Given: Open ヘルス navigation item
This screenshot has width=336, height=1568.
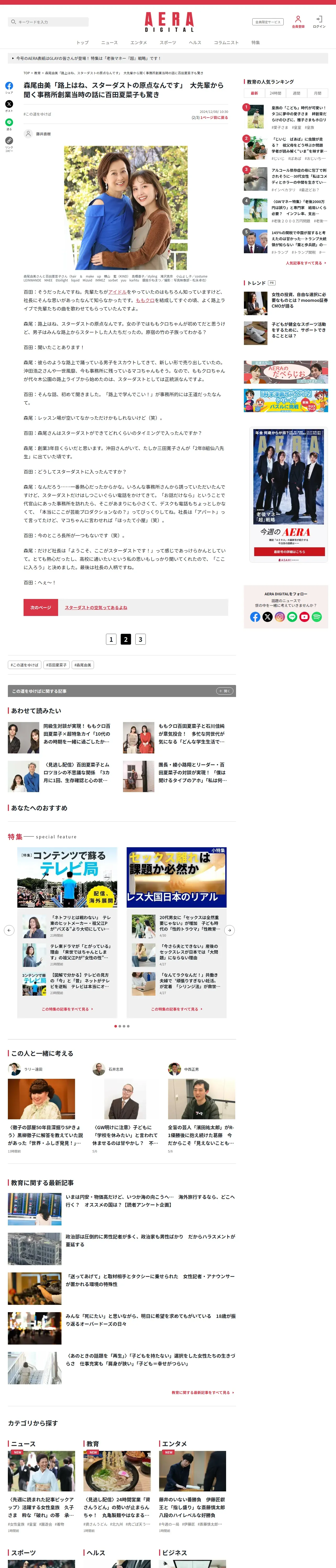Looking at the screenshot, I should tap(195, 43).
